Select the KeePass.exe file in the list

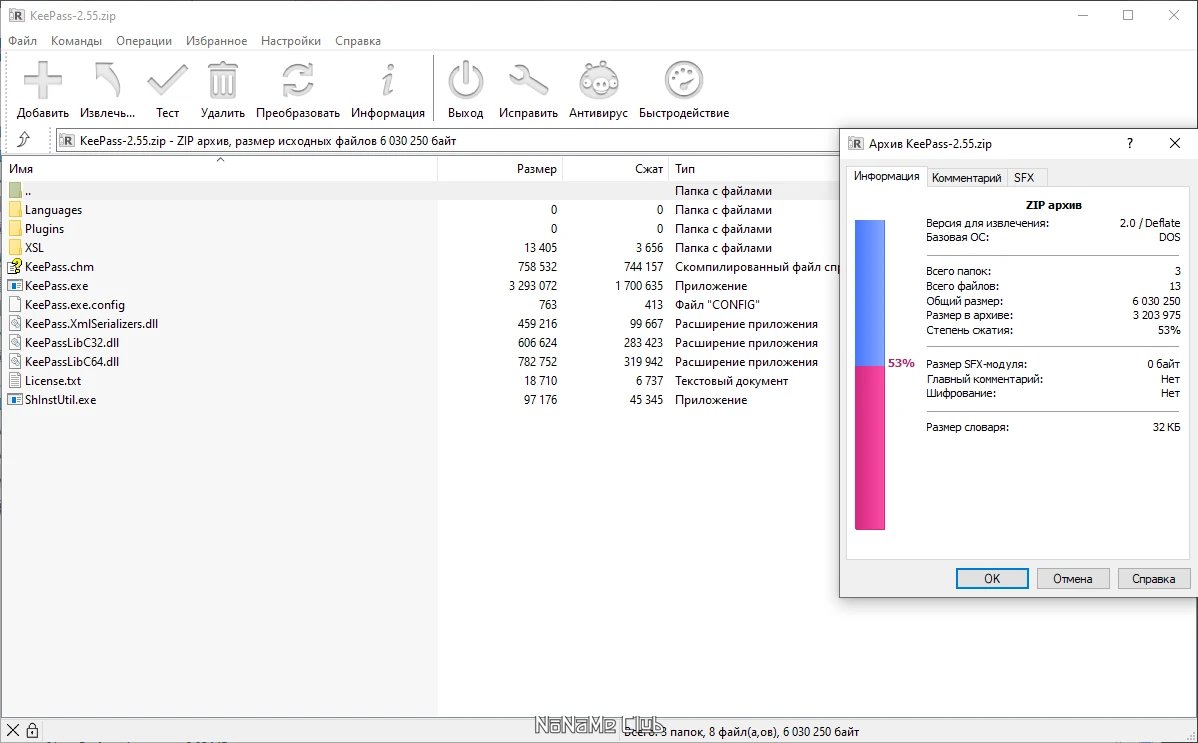coord(60,285)
